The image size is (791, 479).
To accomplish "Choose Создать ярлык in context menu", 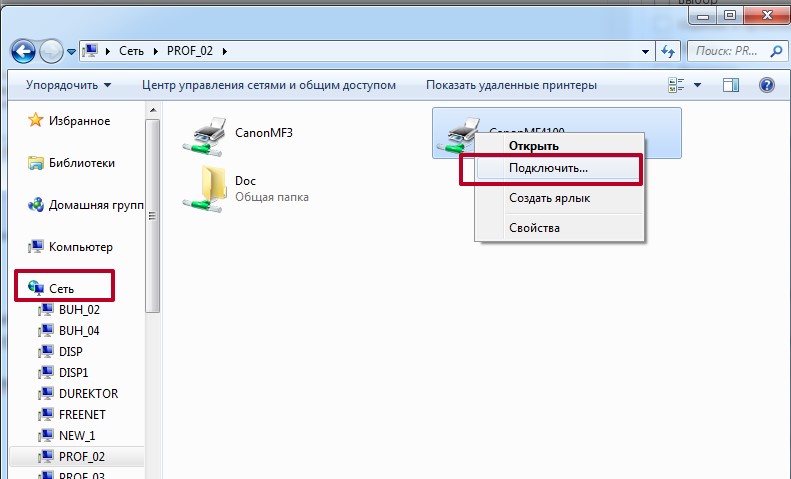I will pos(549,198).
